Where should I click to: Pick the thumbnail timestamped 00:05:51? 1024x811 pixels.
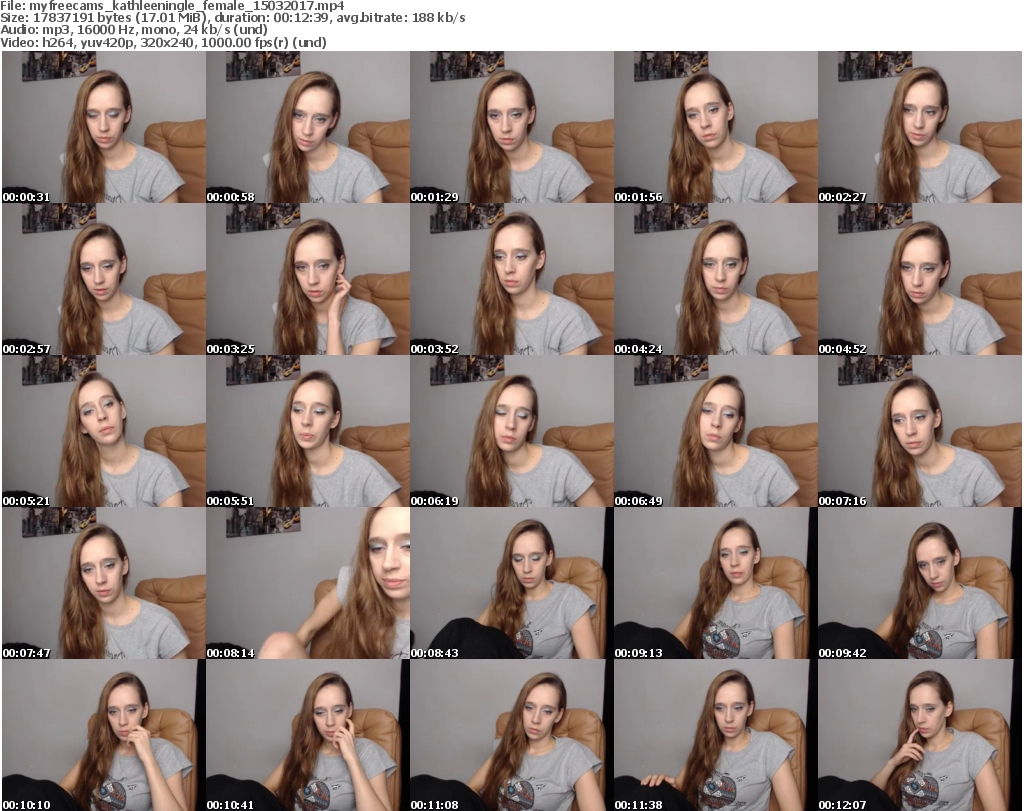[x=308, y=432]
